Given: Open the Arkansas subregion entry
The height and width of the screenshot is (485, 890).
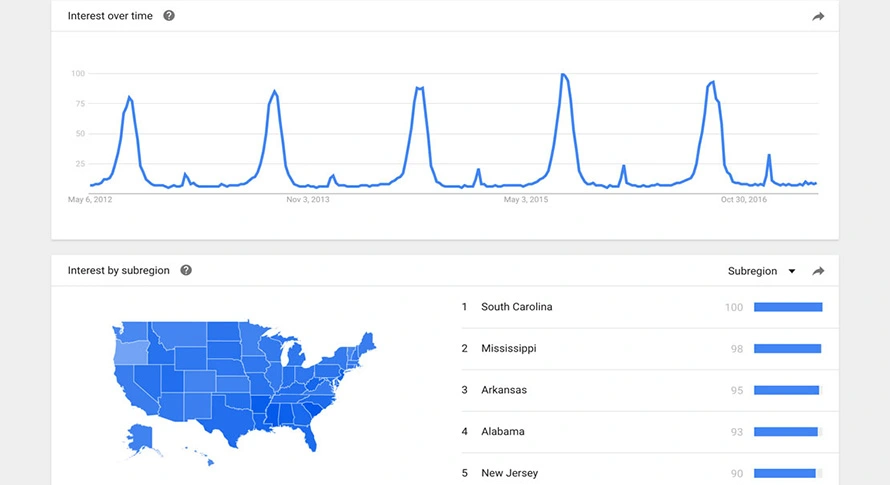Looking at the screenshot, I should point(503,390).
